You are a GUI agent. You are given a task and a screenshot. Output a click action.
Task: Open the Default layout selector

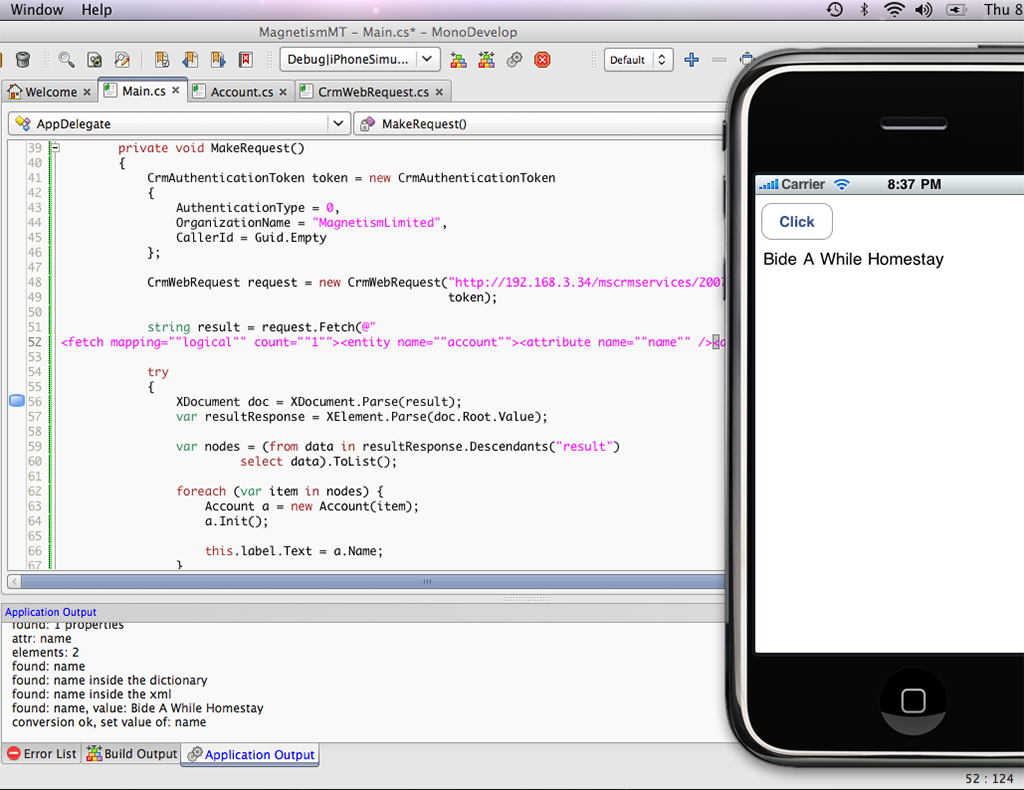pos(638,59)
